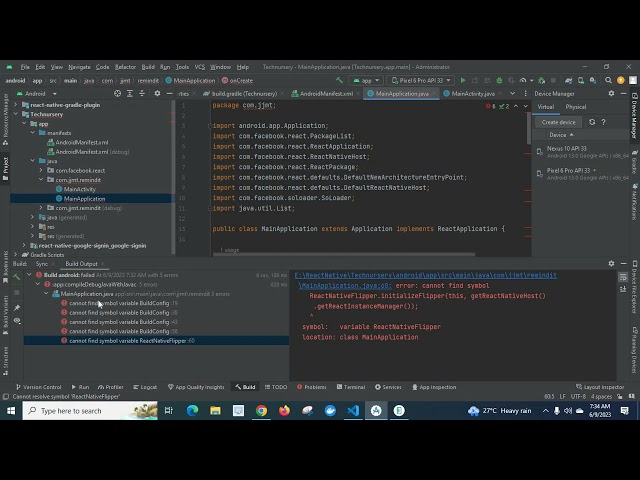
Task: Click select opened file target icon
Action: (x=118, y=93)
